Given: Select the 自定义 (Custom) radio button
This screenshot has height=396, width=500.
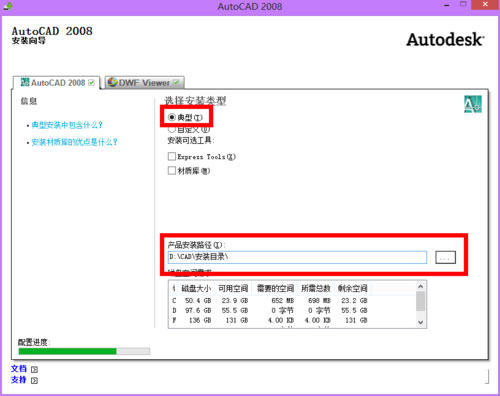Looking at the screenshot, I should pyautogui.click(x=172, y=129).
